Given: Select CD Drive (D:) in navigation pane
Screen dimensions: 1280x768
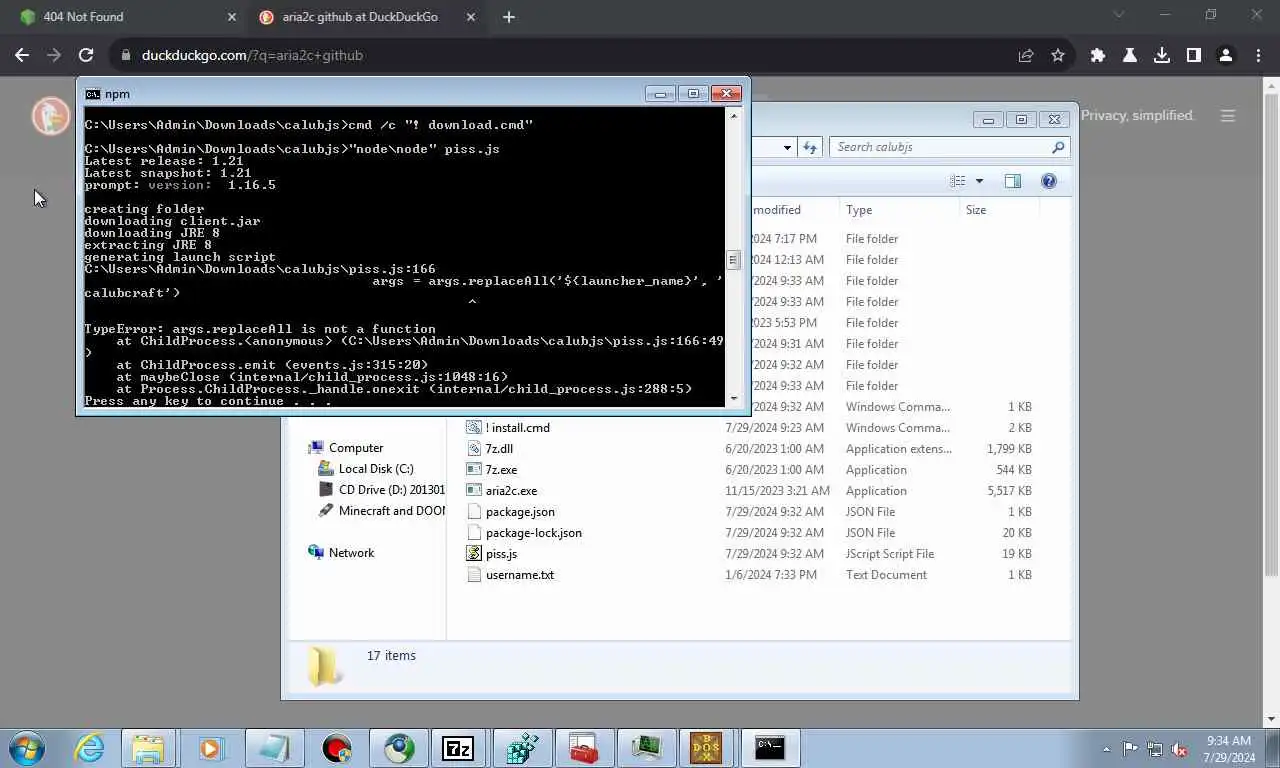Looking at the screenshot, I should point(390,490).
